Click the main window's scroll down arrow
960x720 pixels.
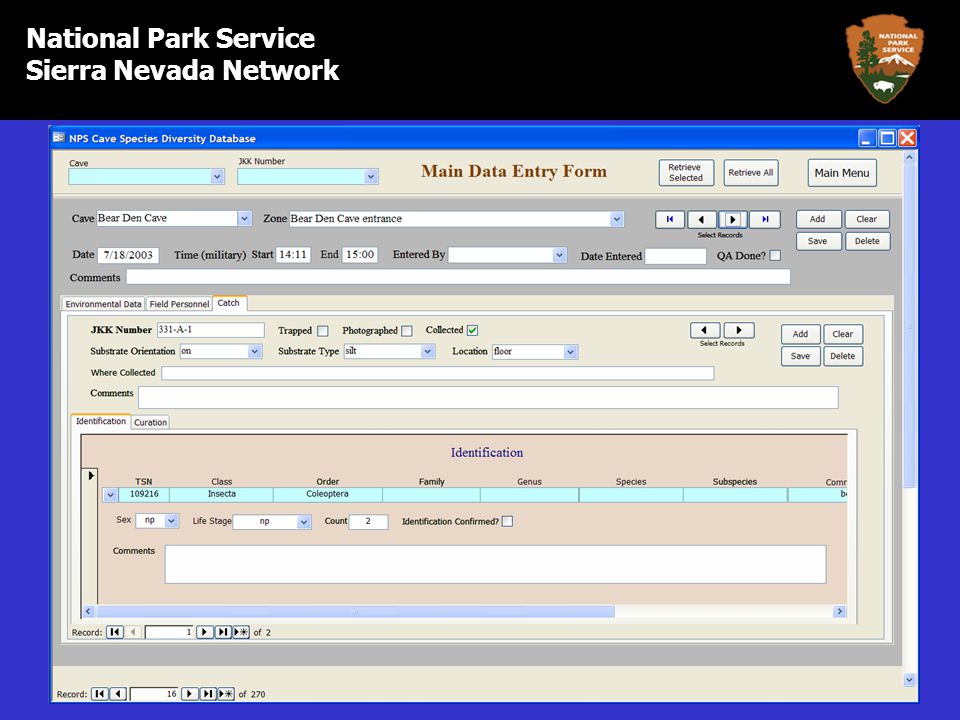click(909, 679)
